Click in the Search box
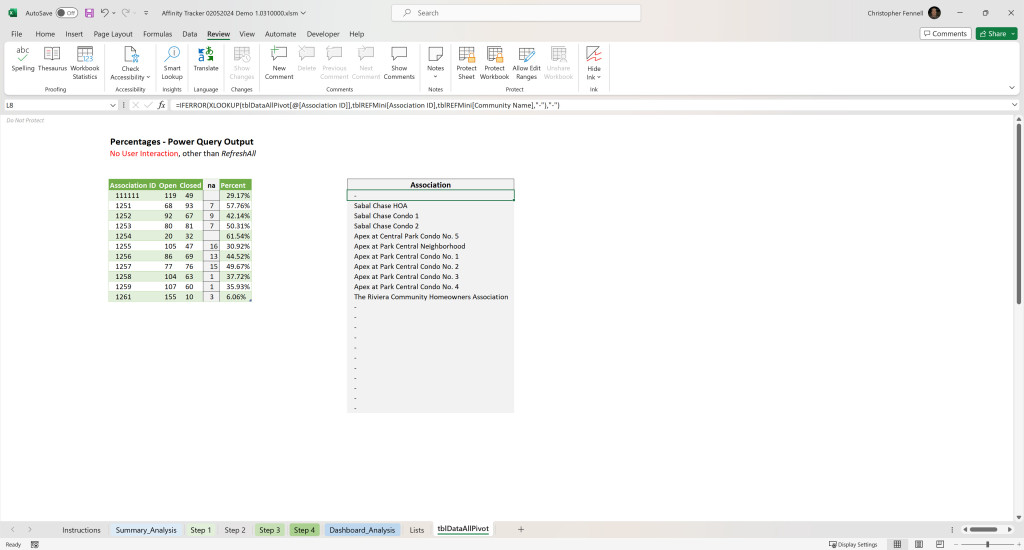1024x550 pixels. [x=516, y=12]
